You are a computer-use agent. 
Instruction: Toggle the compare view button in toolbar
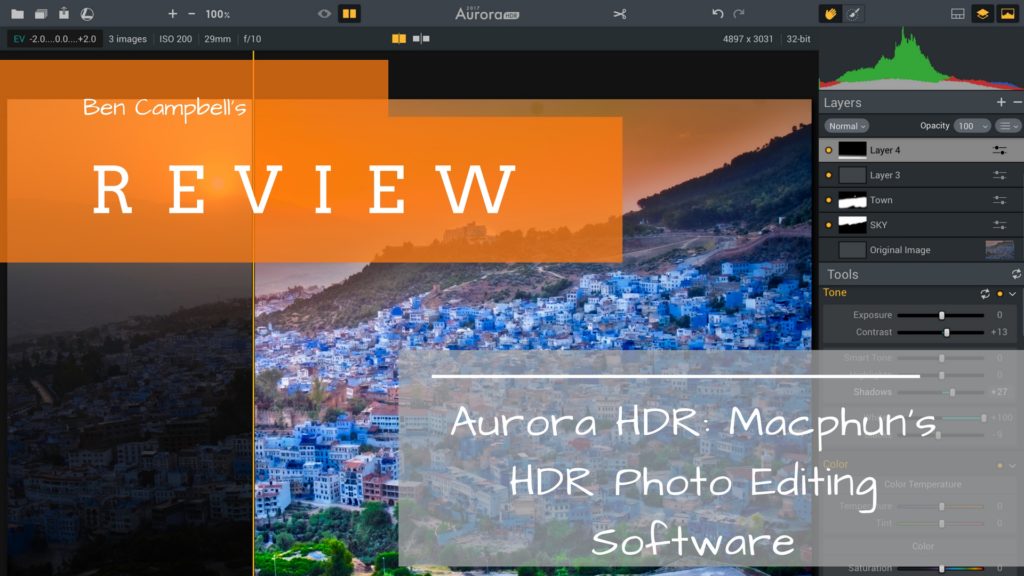tap(349, 14)
